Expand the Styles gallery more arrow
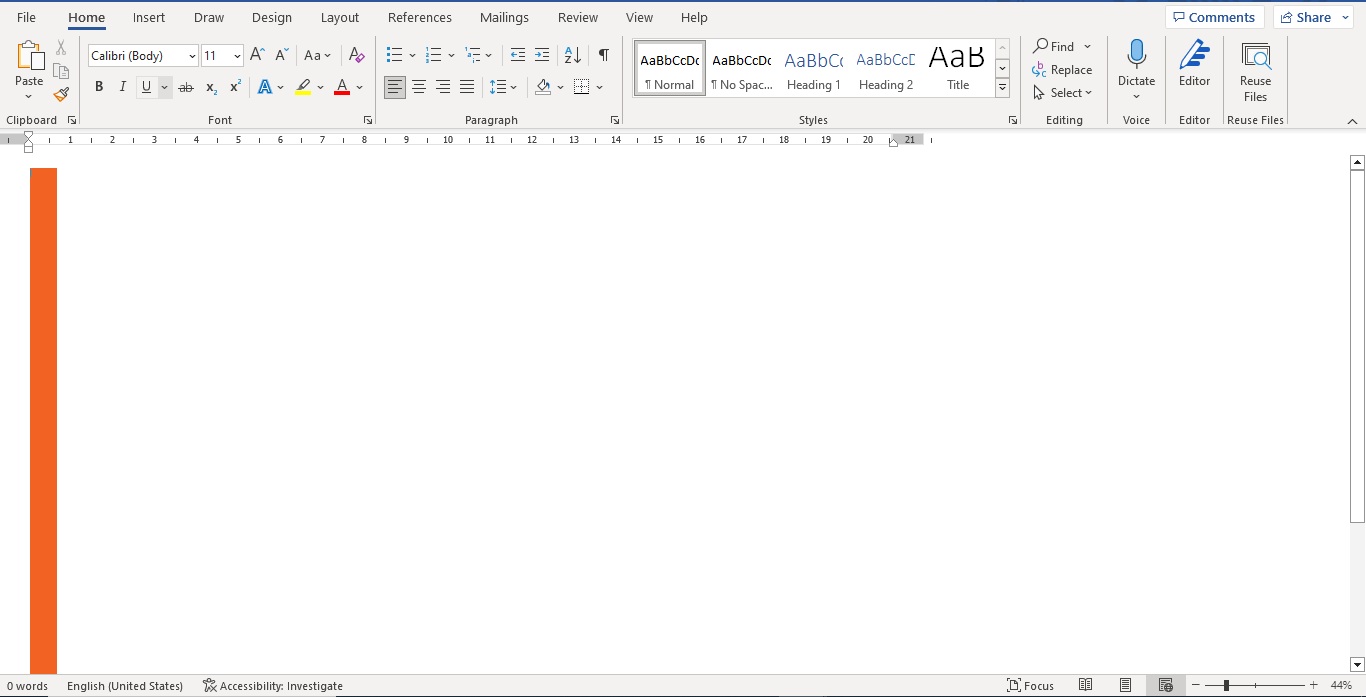This screenshot has height=697, width=1366. pos(1002,88)
